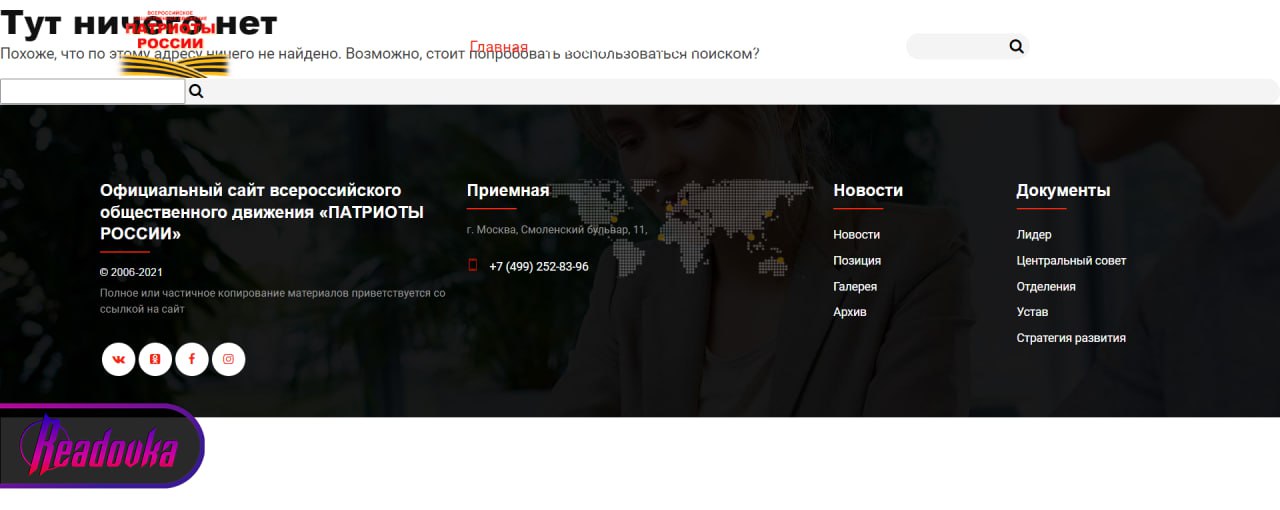Select the Архив link in footer
Image resolution: width=1280 pixels, height=510 pixels.
(x=849, y=313)
